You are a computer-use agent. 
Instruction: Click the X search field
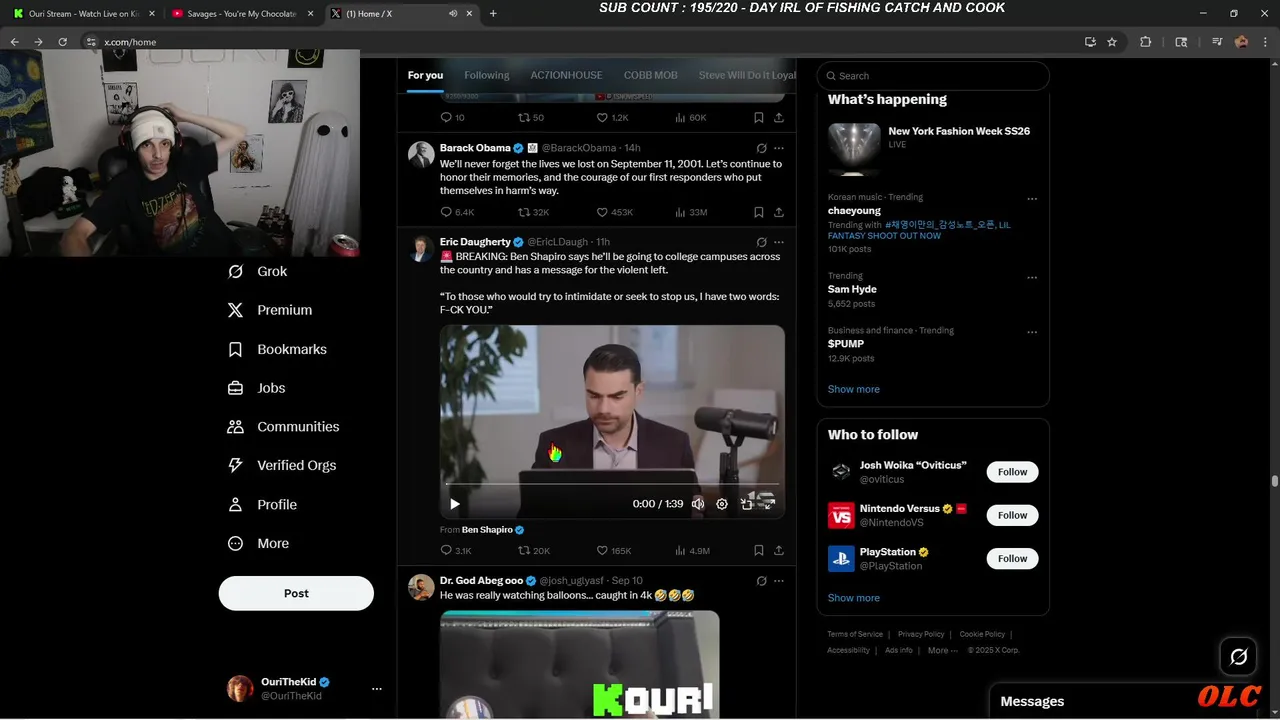coord(933,76)
